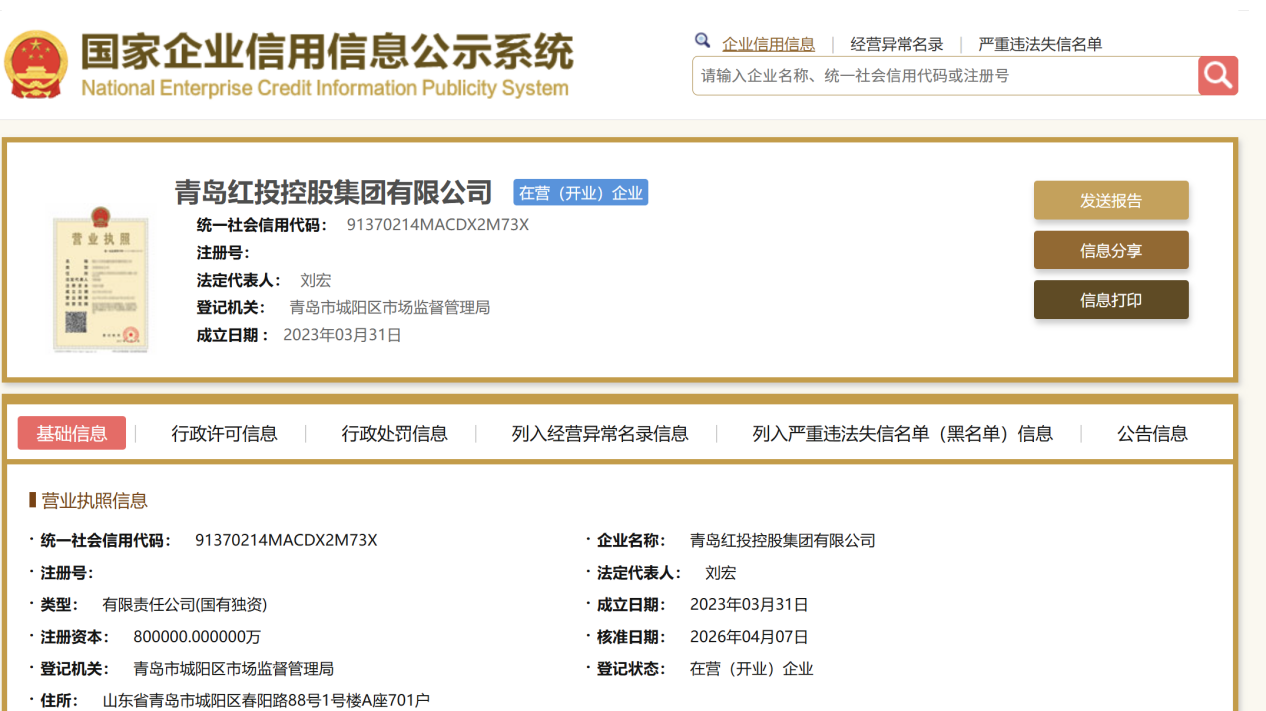The image size is (1266, 711).
Task: Open the 行政许可信息 tab
Action: tap(224, 433)
